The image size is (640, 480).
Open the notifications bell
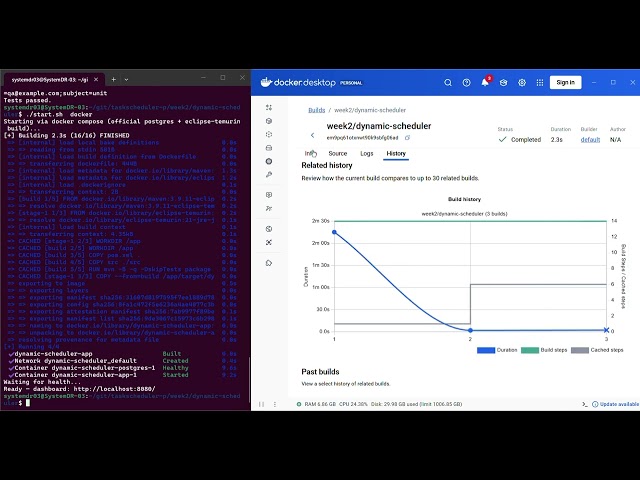(x=485, y=82)
